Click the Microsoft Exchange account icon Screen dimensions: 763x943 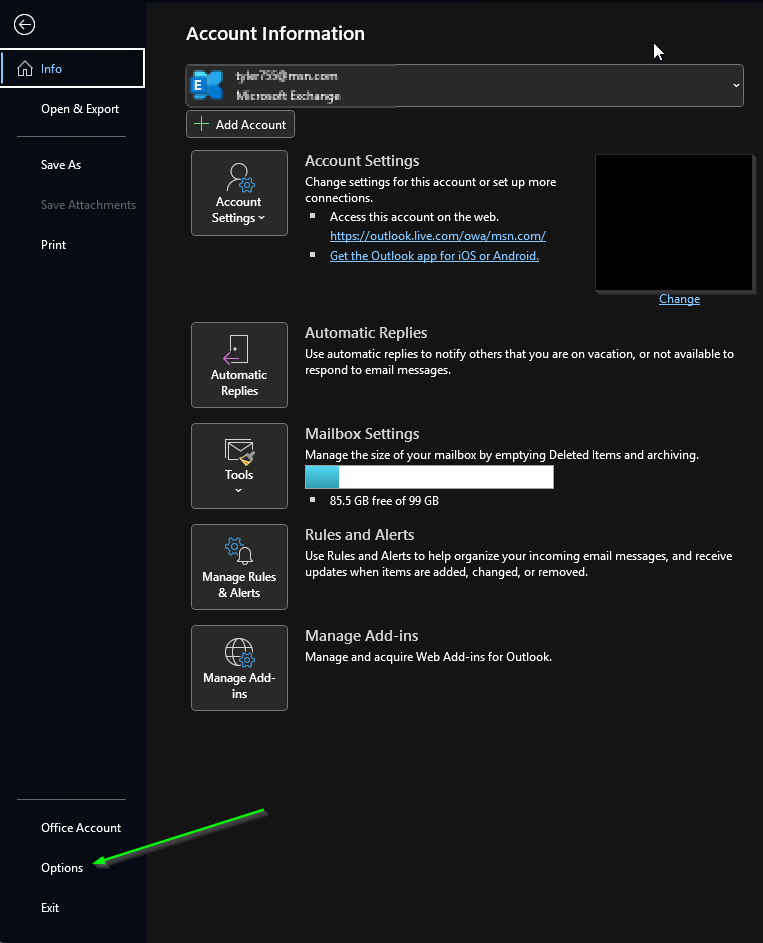coord(208,86)
